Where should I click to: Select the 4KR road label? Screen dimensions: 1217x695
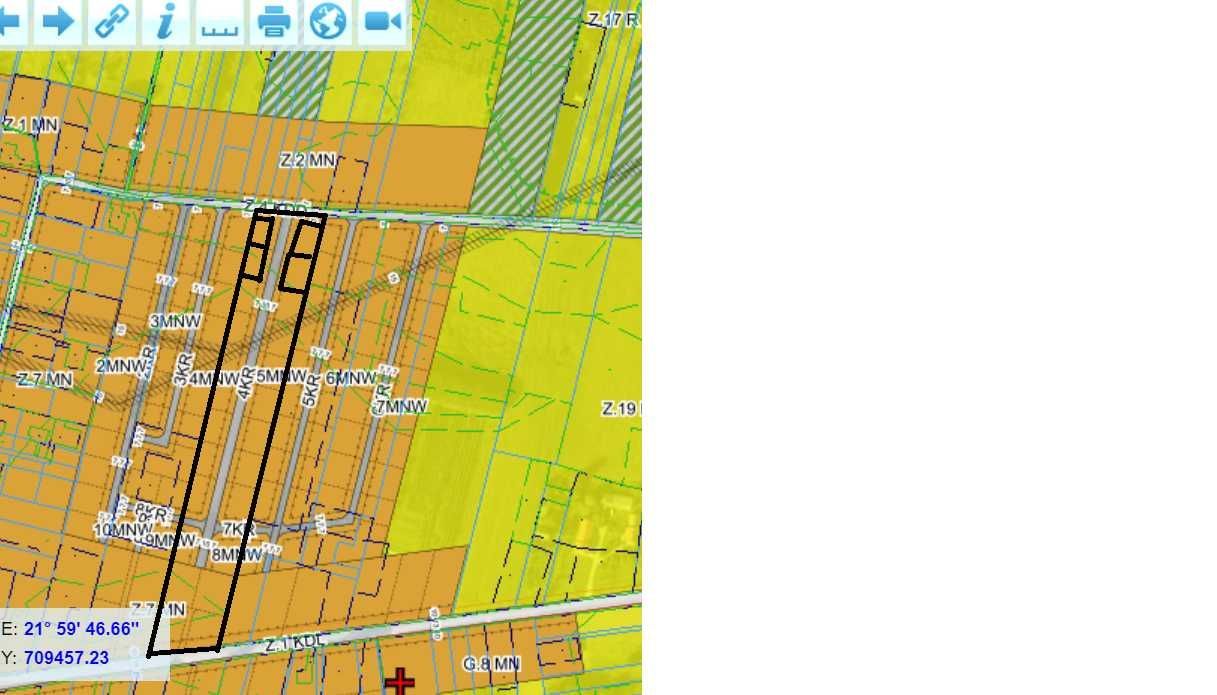click(246, 384)
